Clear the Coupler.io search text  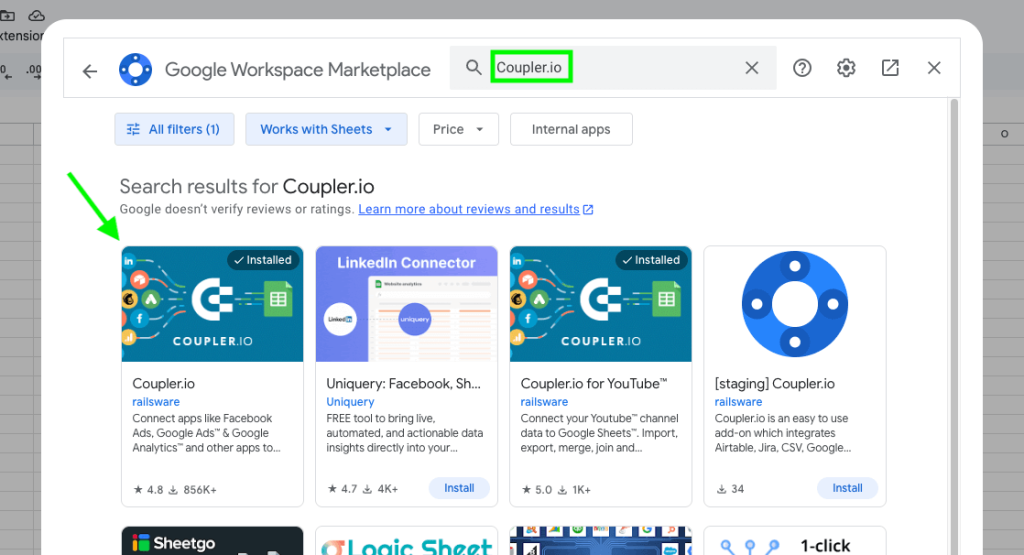pyautogui.click(x=752, y=67)
